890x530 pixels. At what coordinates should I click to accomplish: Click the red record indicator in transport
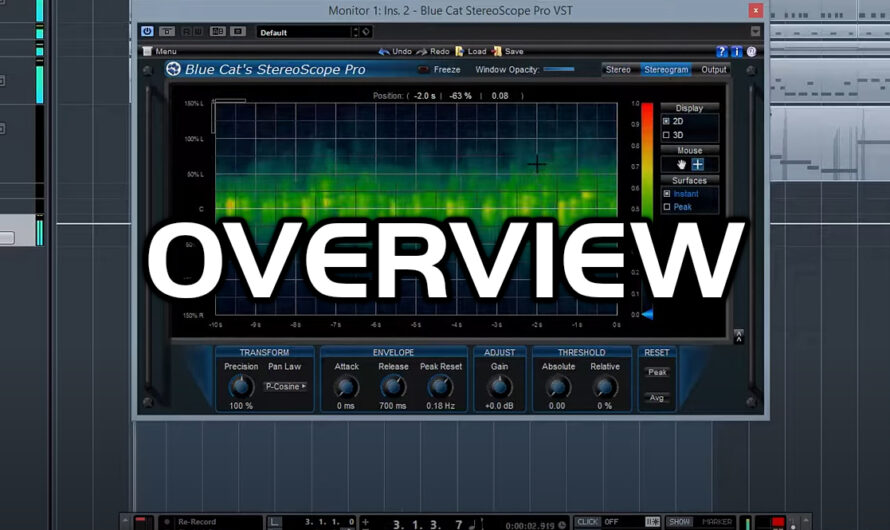(x=778, y=522)
